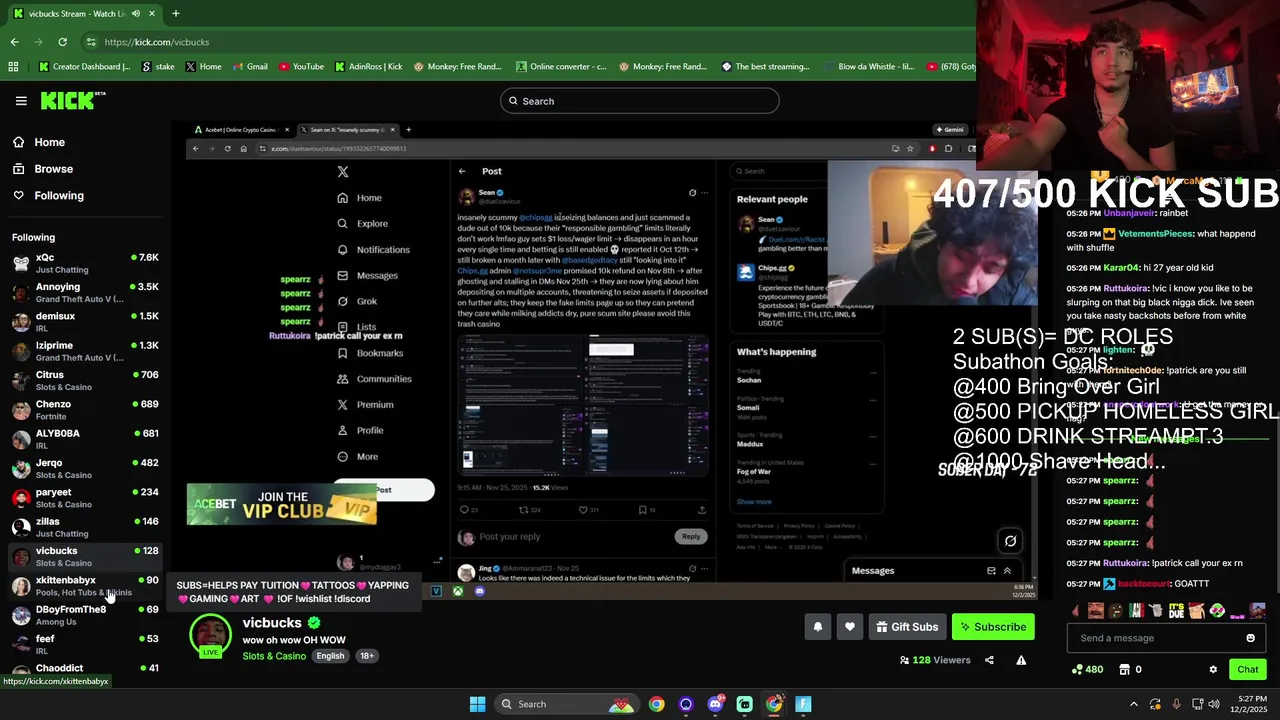Open ALYB0BA channel in Following list

click(85, 439)
